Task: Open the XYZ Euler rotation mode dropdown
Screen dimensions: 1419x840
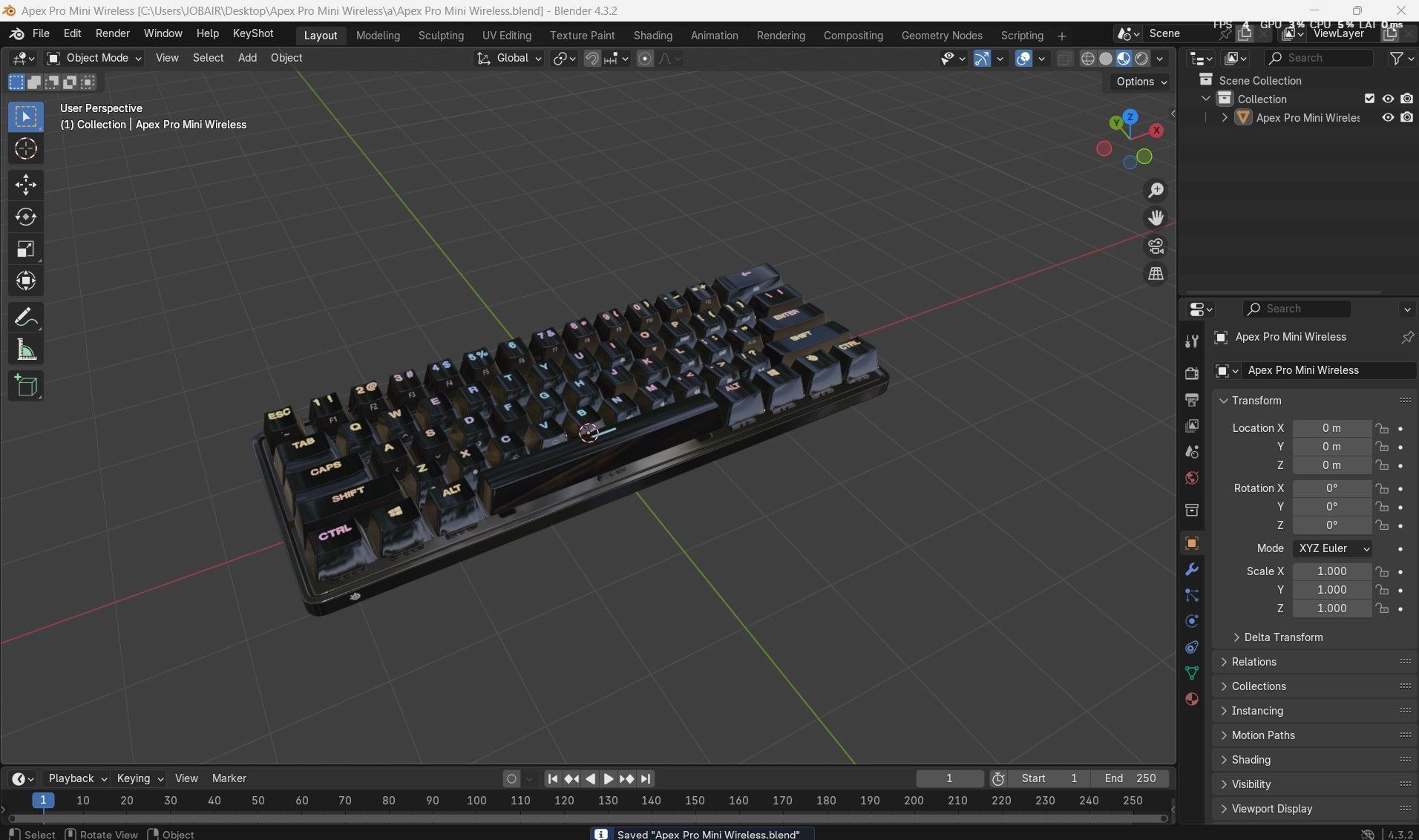Action: (1332, 548)
